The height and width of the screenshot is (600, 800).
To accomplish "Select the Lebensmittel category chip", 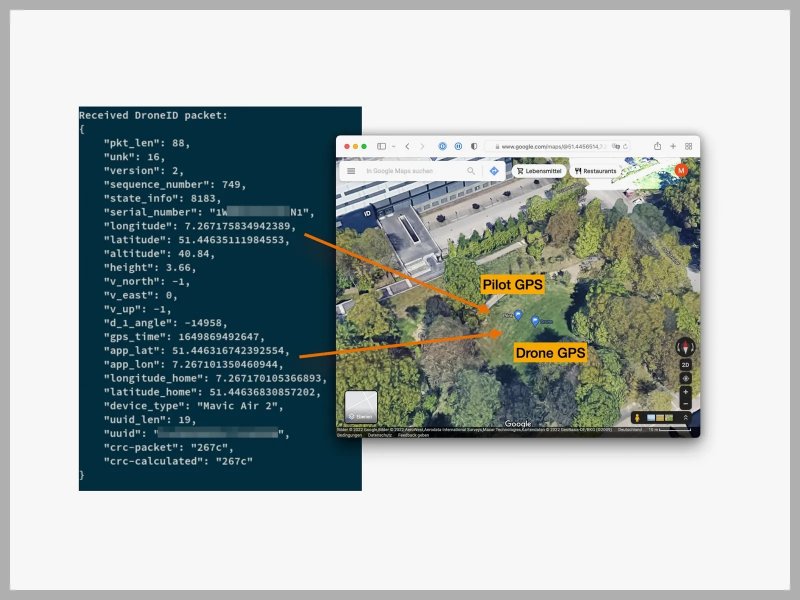I will [x=538, y=171].
